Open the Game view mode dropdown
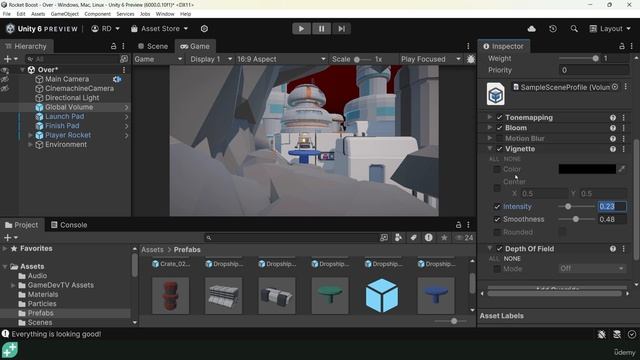The height and width of the screenshot is (360, 640). click(x=158, y=59)
